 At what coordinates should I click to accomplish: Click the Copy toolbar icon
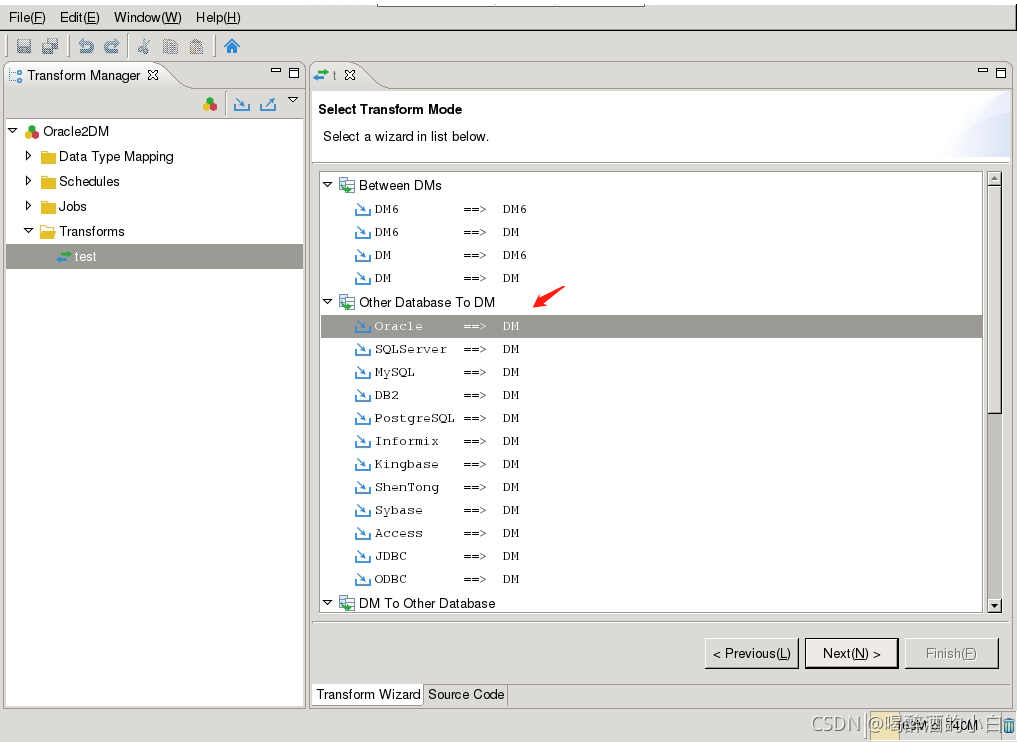[x=170, y=46]
